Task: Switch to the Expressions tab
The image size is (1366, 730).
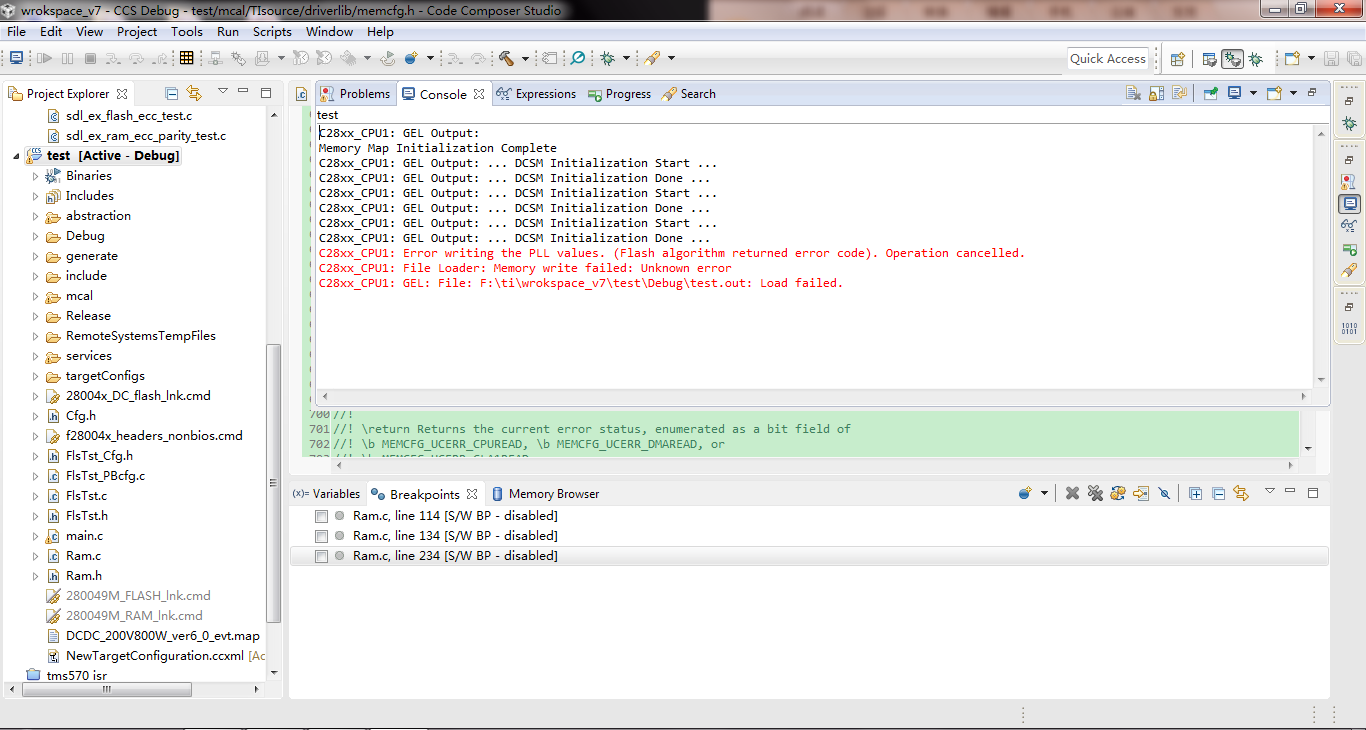Action: pyautogui.click(x=536, y=94)
